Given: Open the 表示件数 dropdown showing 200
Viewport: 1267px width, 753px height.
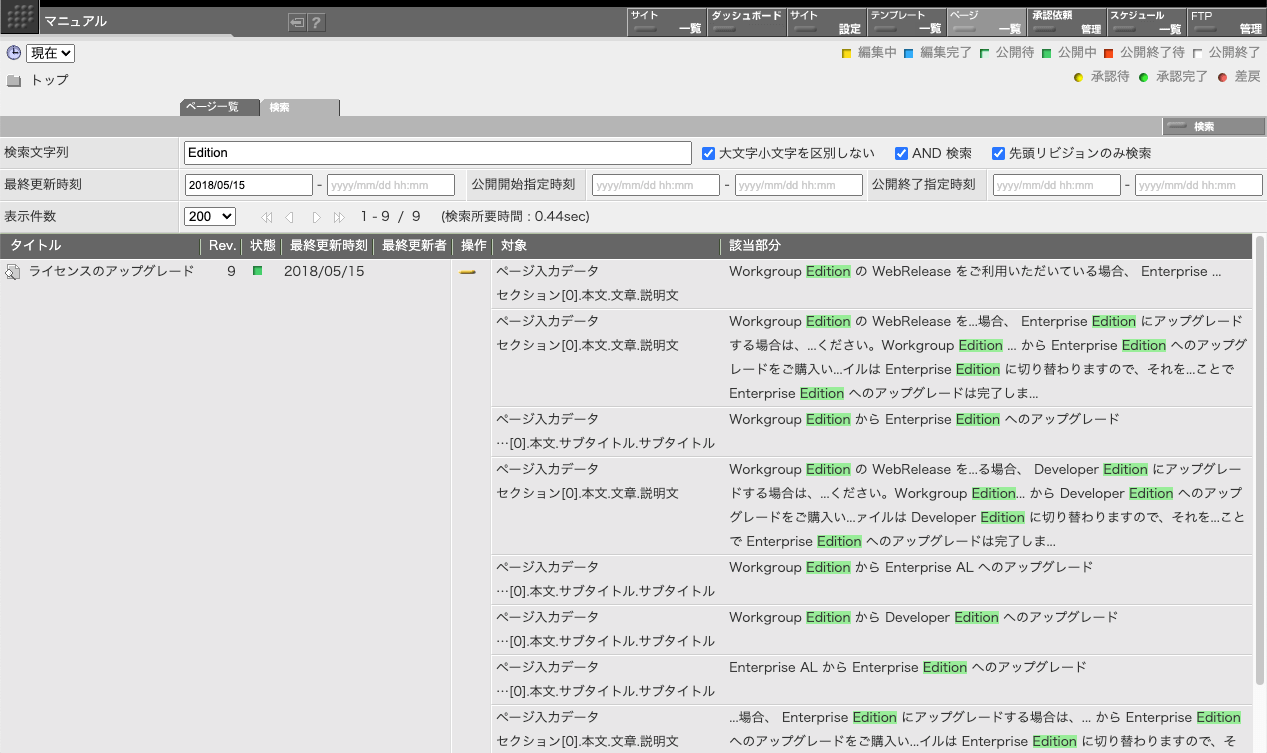Looking at the screenshot, I should 209,217.
